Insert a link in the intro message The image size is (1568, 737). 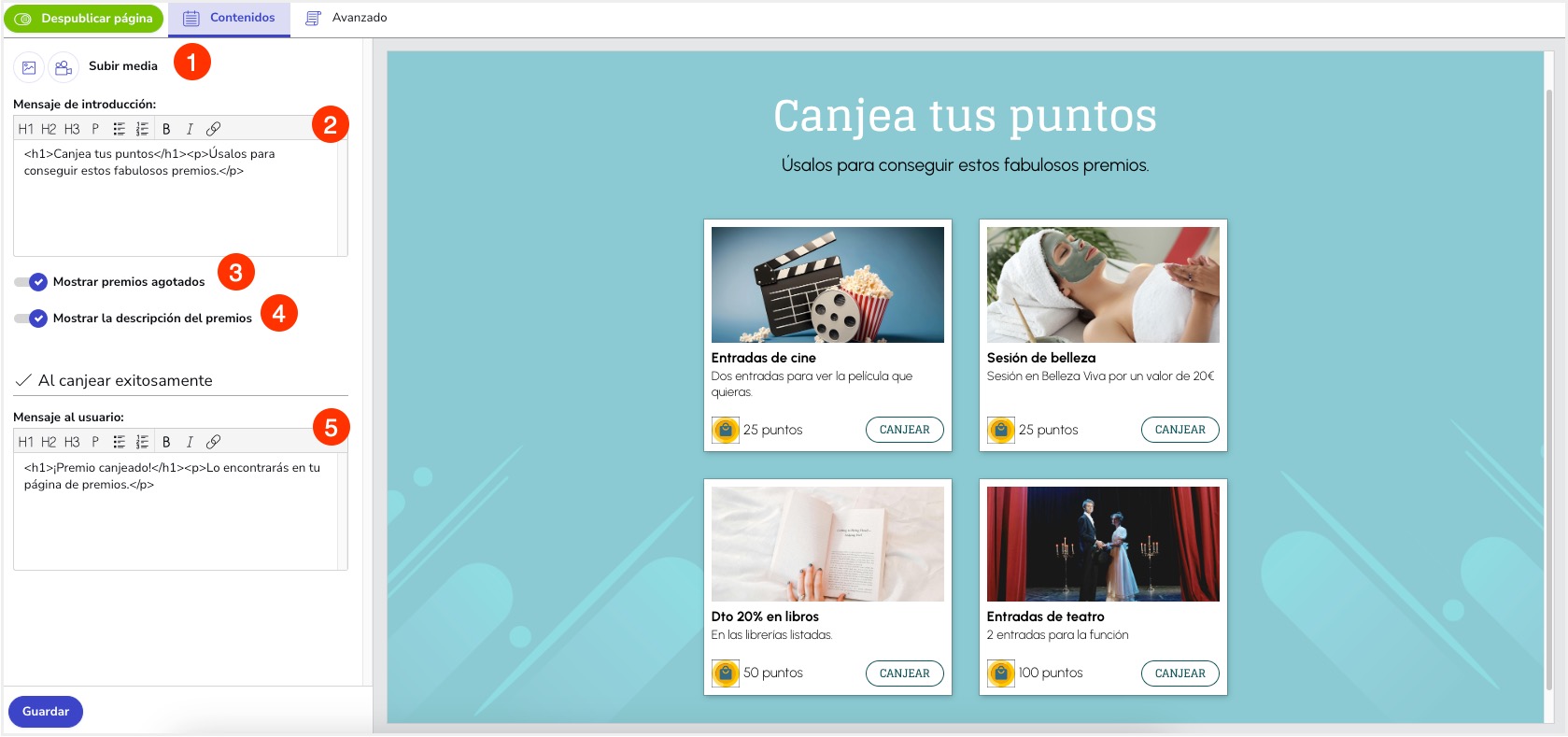tap(213, 129)
